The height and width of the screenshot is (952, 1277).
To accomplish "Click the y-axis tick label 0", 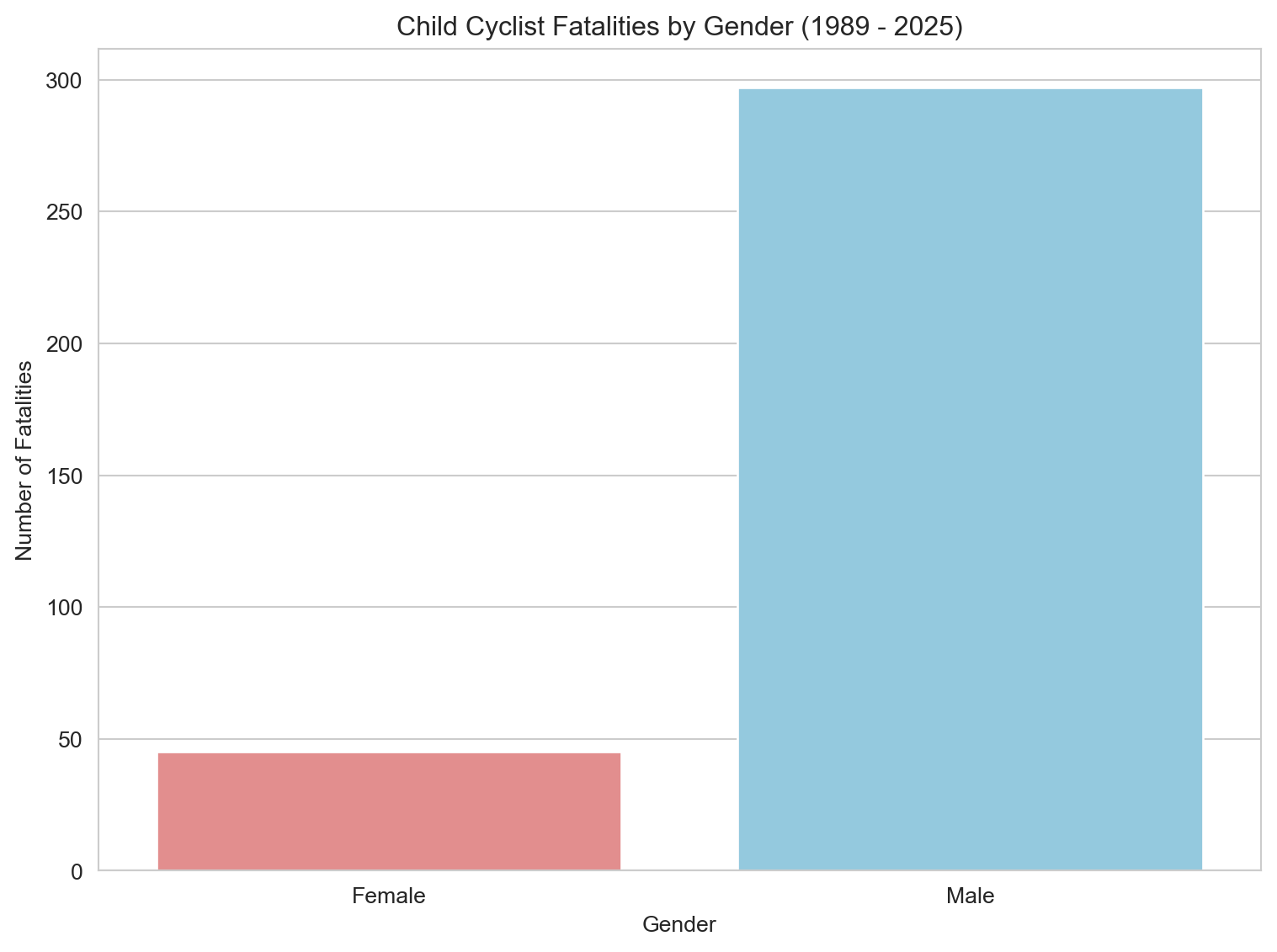I will 77,871.
